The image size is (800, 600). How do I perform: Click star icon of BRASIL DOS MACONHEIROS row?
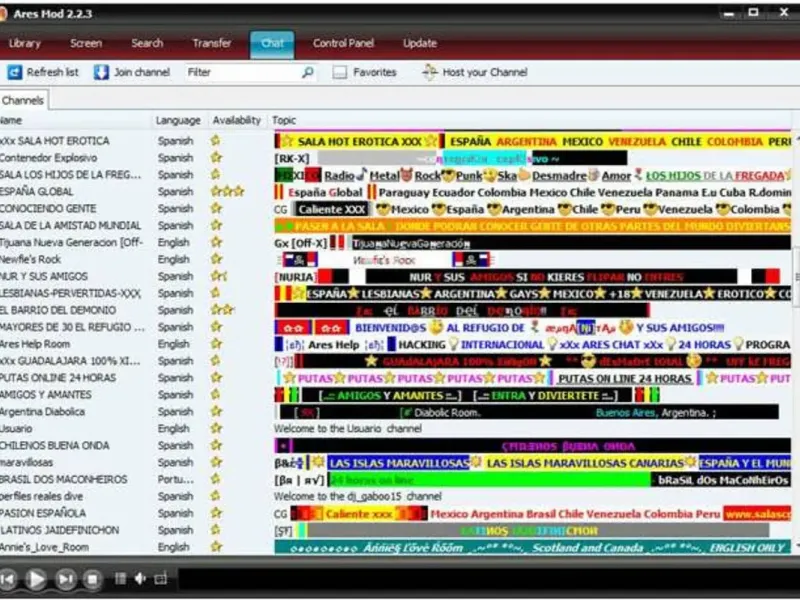(x=215, y=479)
